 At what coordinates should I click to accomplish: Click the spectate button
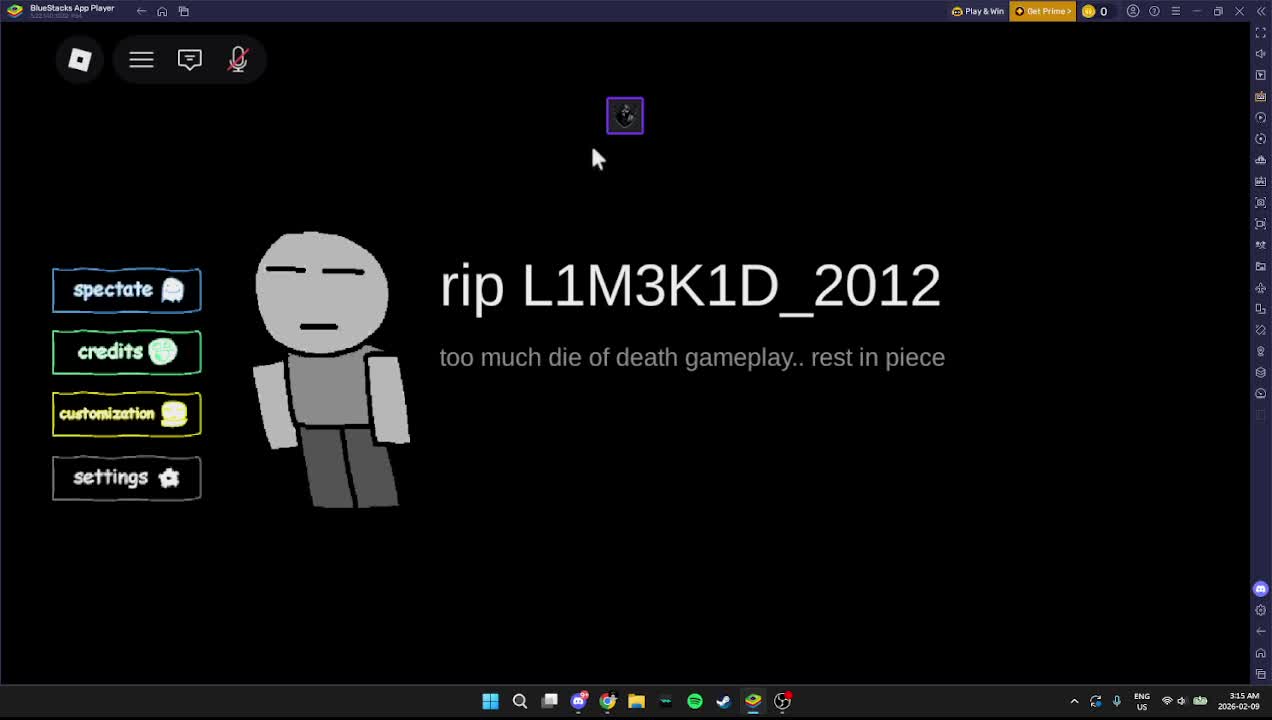pos(127,290)
